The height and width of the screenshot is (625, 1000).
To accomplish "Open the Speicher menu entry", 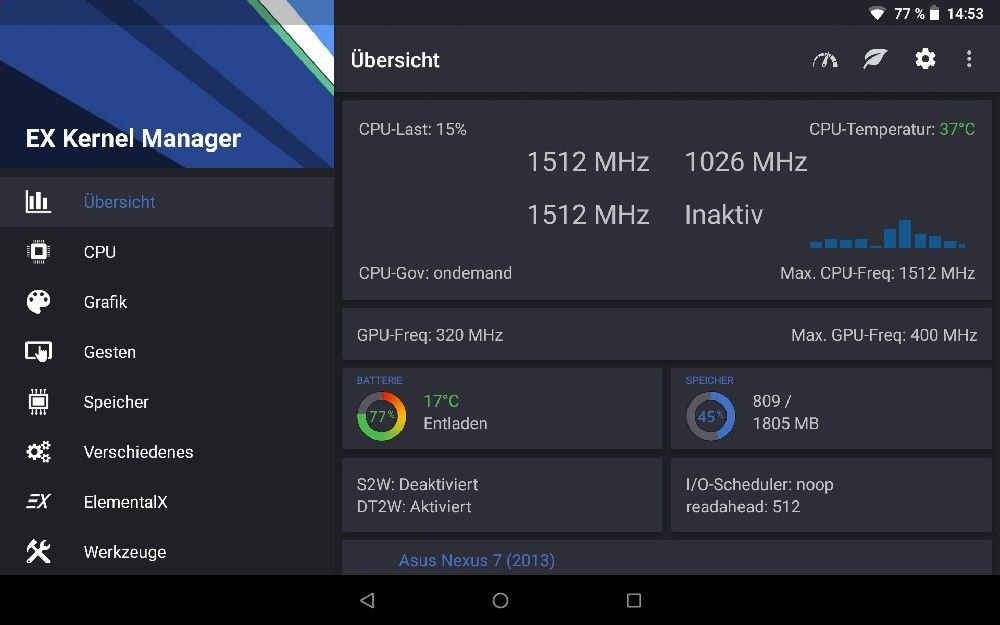I will point(167,402).
